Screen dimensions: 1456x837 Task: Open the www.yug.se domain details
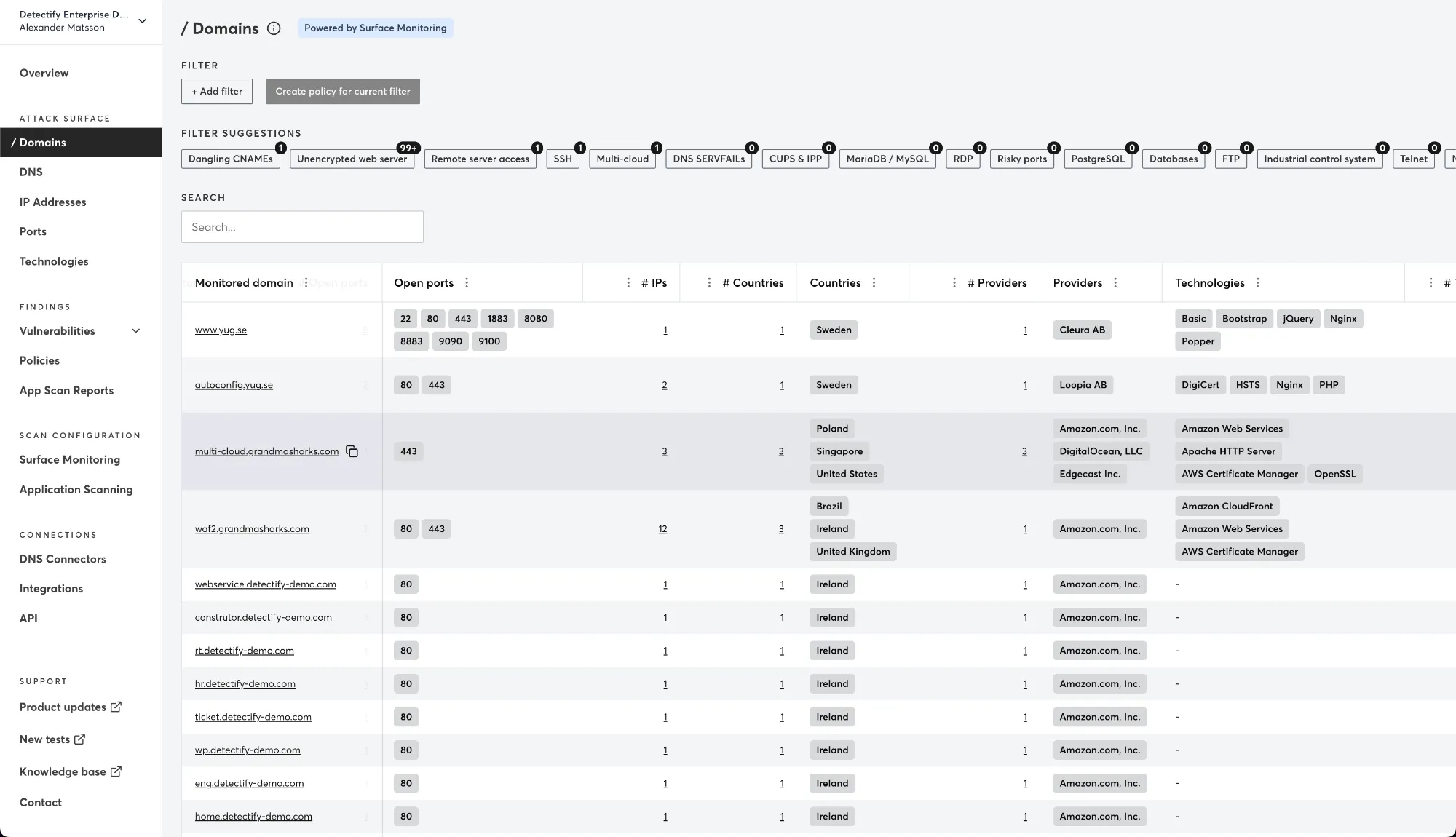point(221,330)
